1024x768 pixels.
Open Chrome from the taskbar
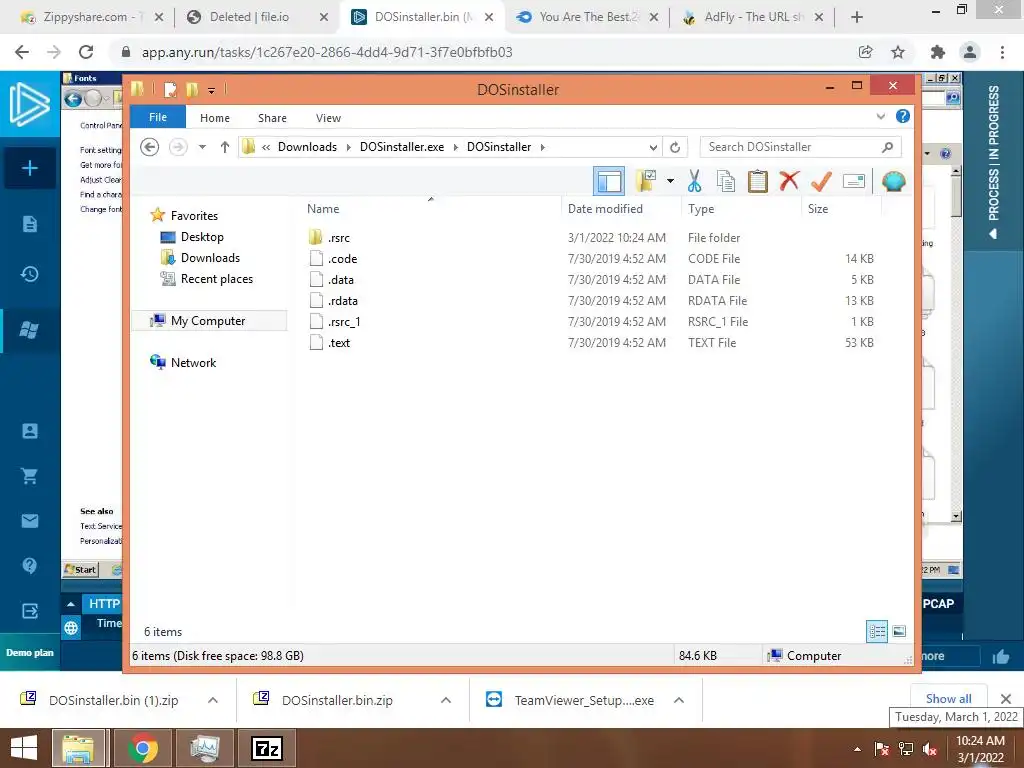(x=142, y=748)
